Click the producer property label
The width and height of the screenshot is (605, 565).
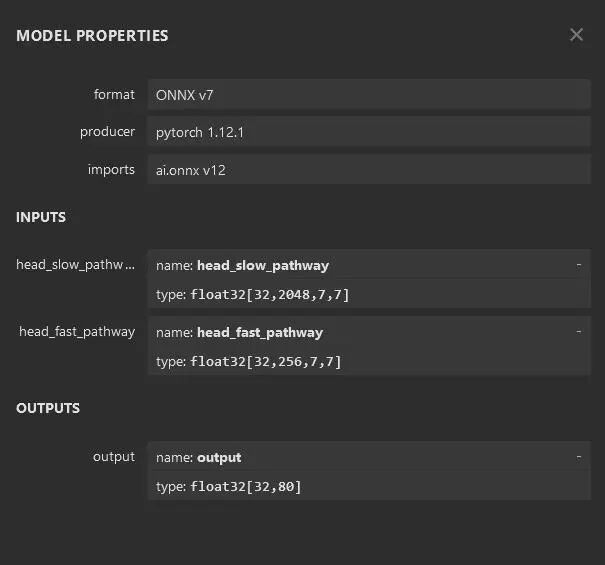[x=107, y=132]
